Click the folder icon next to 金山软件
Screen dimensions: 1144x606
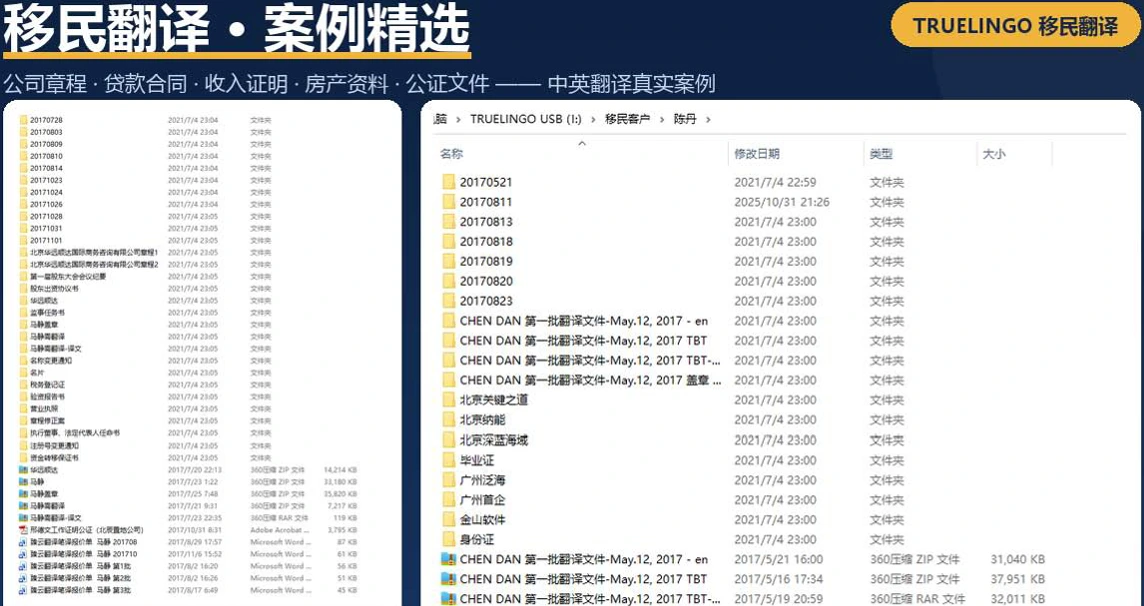[449, 519]
